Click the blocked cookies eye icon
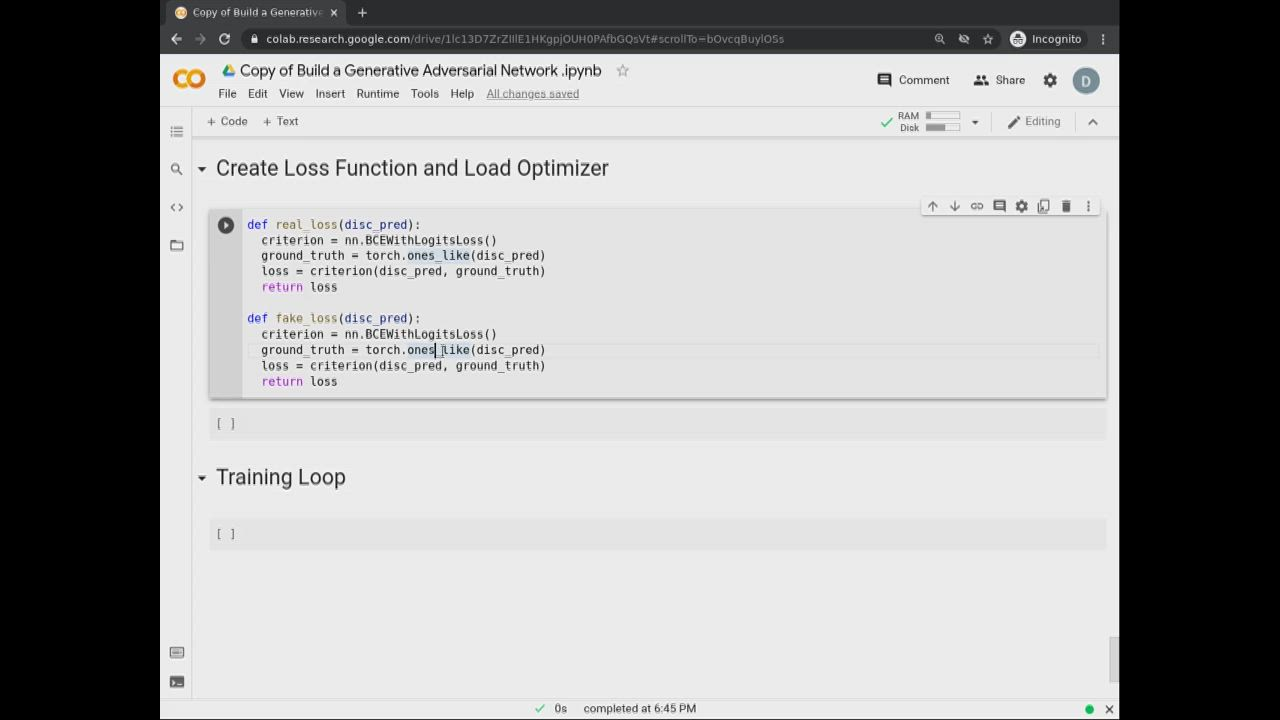This screenshot has width=1280, height=720. tap(964, 39)
